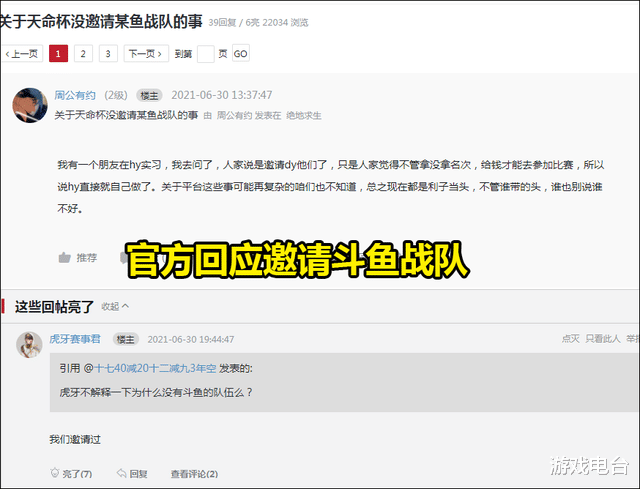Viewport: 640px width, 489px height.
Task: Go to page 3
Action: click(x=108, y=53)
